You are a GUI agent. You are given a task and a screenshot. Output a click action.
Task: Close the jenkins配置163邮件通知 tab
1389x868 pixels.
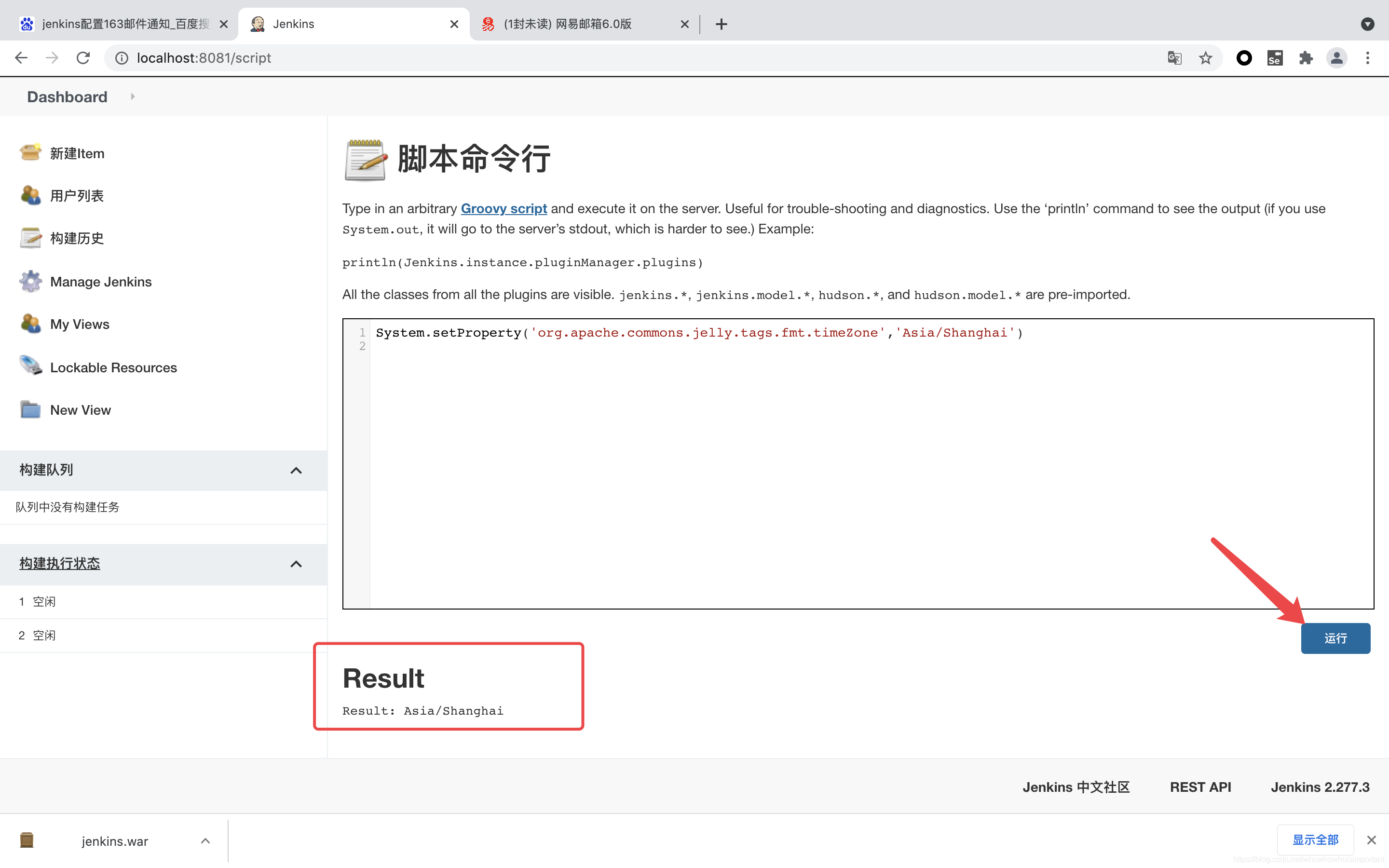(224, 24)
